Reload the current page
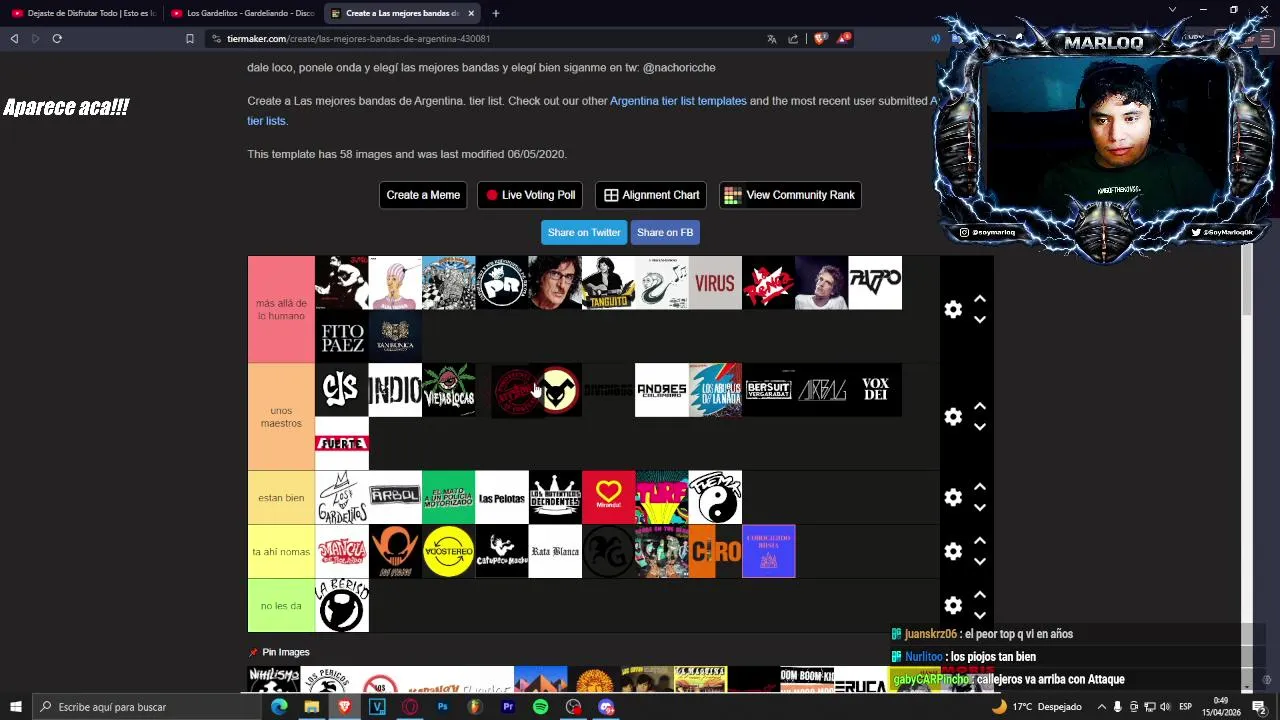The width and height of the screenshot is (1280, 720). click(57, 39)
